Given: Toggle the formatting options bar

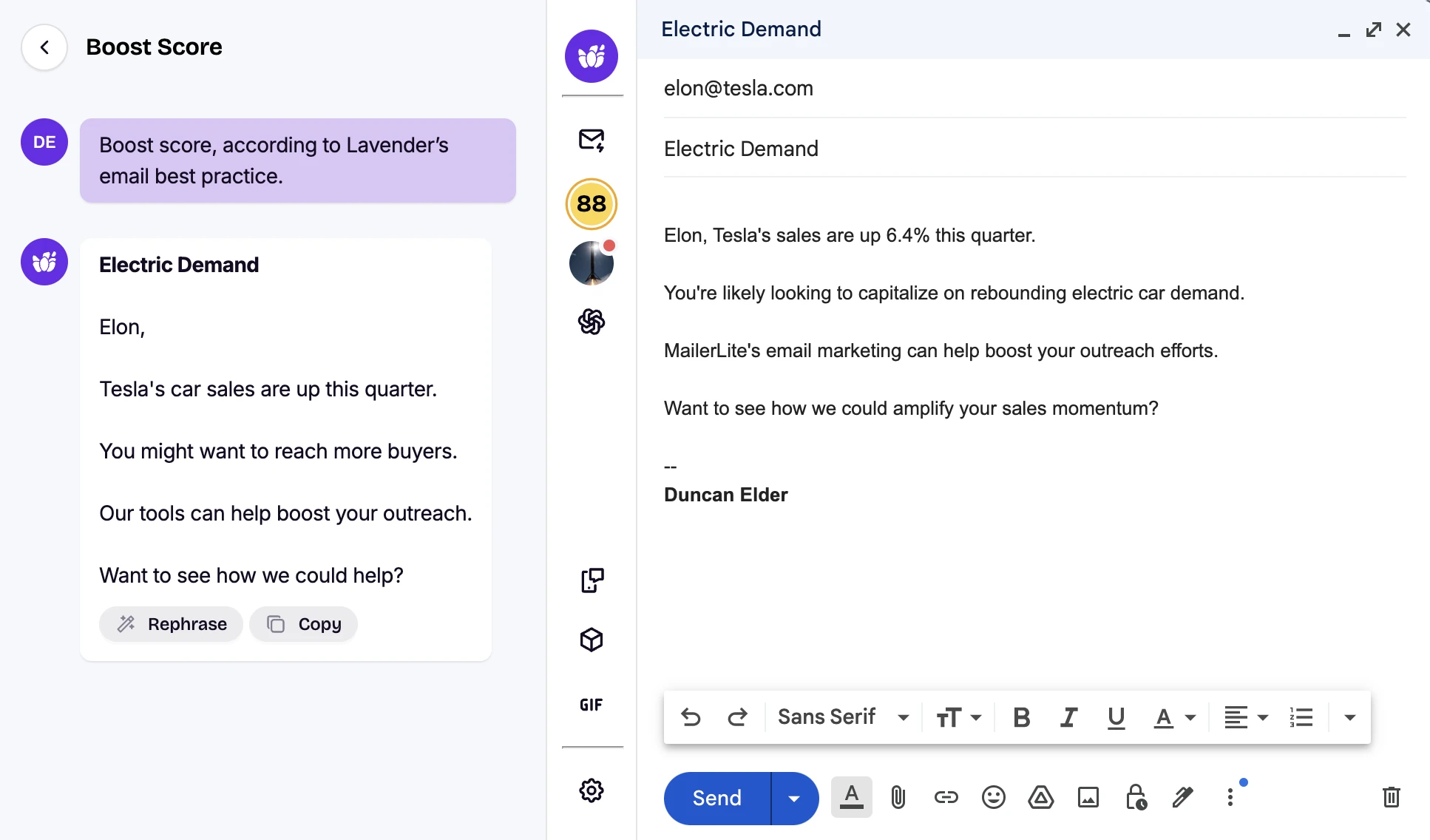Looking at the screenshot, I should (x=851, y=797).
